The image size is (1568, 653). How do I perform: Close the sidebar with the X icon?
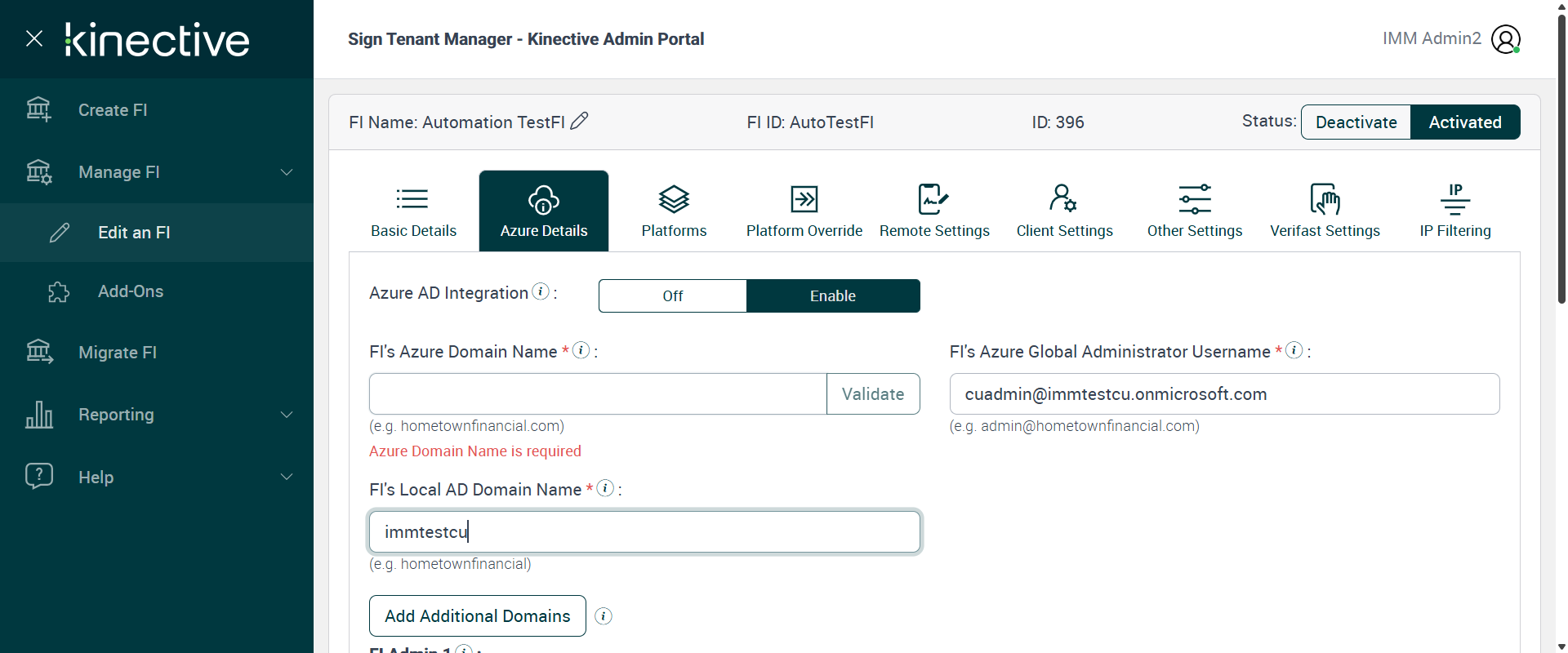pyautogui.click(x=34, y=38)
